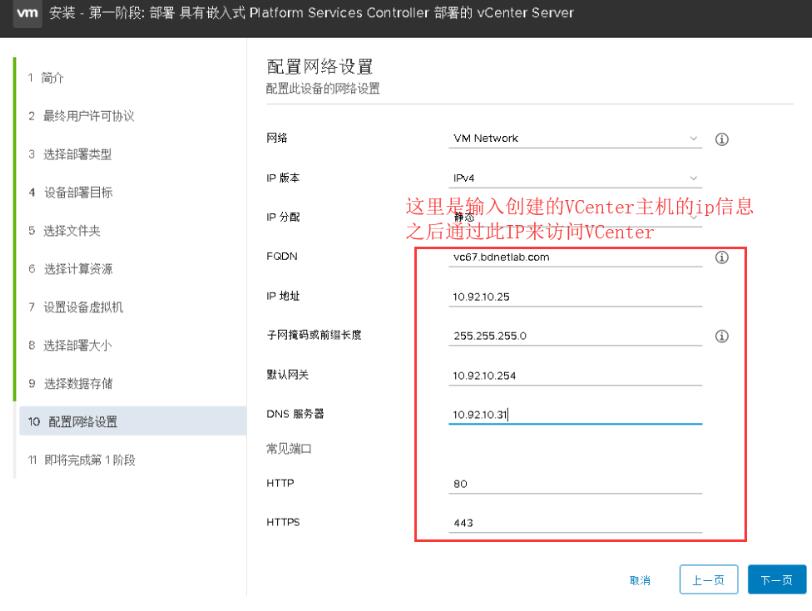
Task: Go to step 4 设备部署目标
Action: coord(70,193)
